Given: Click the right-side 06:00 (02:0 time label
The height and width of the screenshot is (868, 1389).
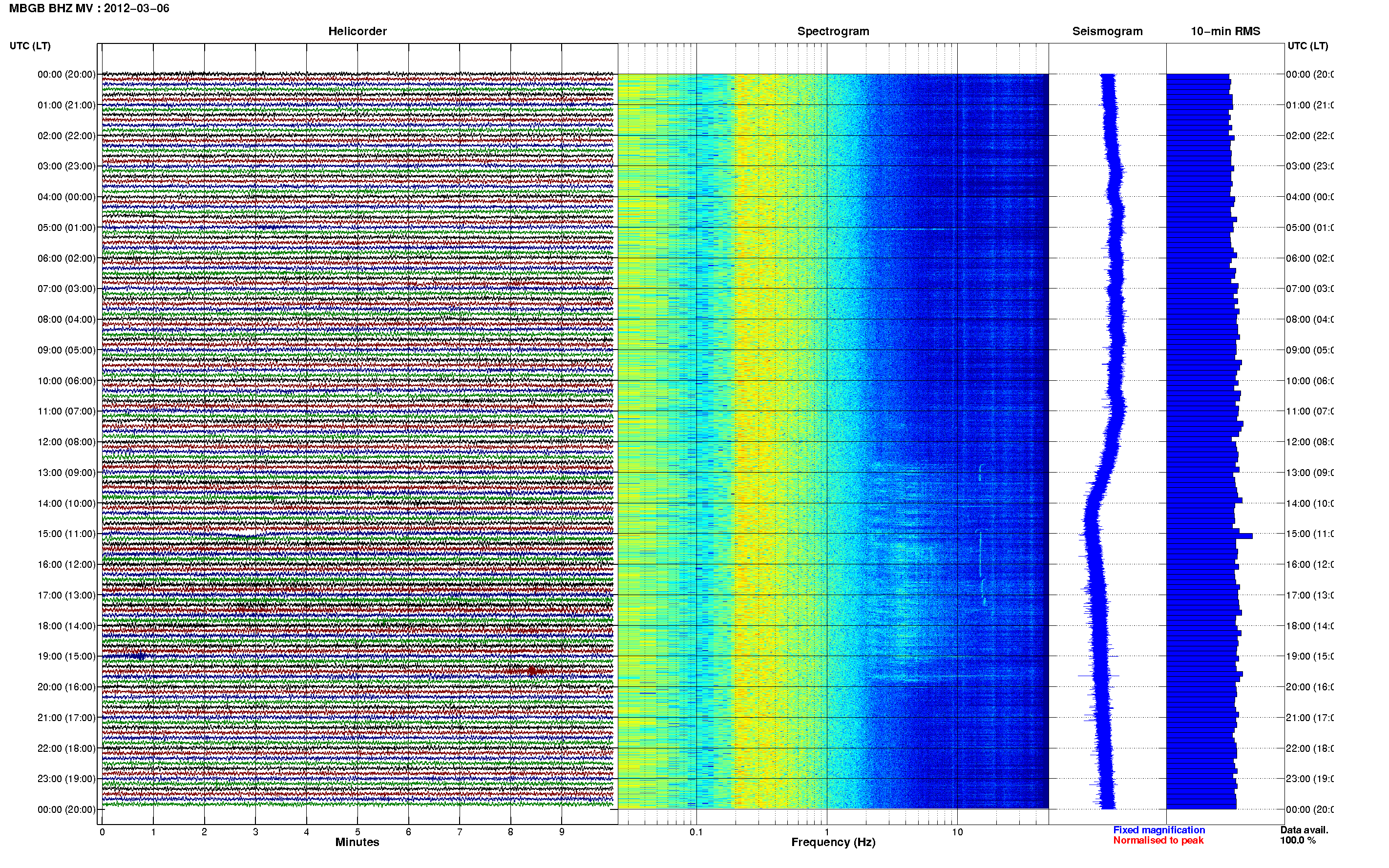Looking at the screenshot, I should tap(1309, 258).
